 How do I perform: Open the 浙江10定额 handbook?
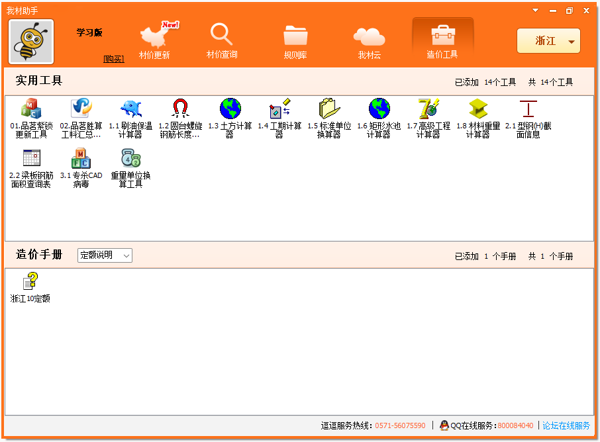coord(31,282)
